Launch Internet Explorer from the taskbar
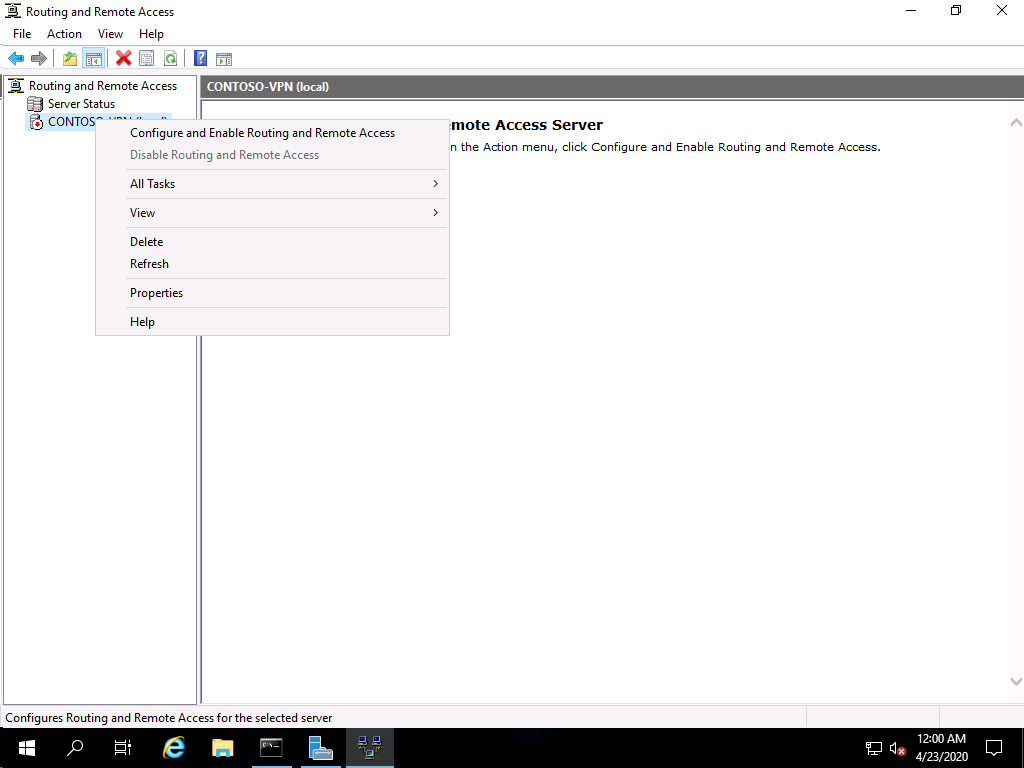 pyautogui.click(x=174, y=747)
